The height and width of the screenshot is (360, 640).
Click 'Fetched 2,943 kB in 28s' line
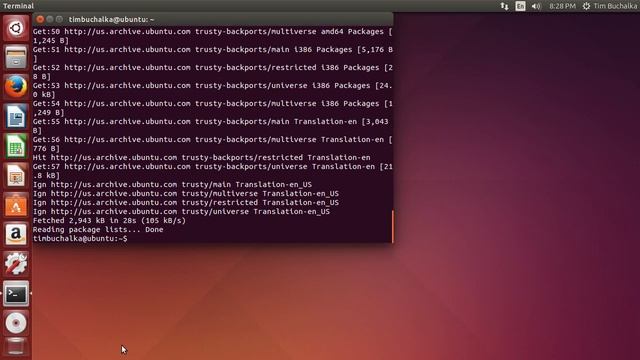[109, 220]
